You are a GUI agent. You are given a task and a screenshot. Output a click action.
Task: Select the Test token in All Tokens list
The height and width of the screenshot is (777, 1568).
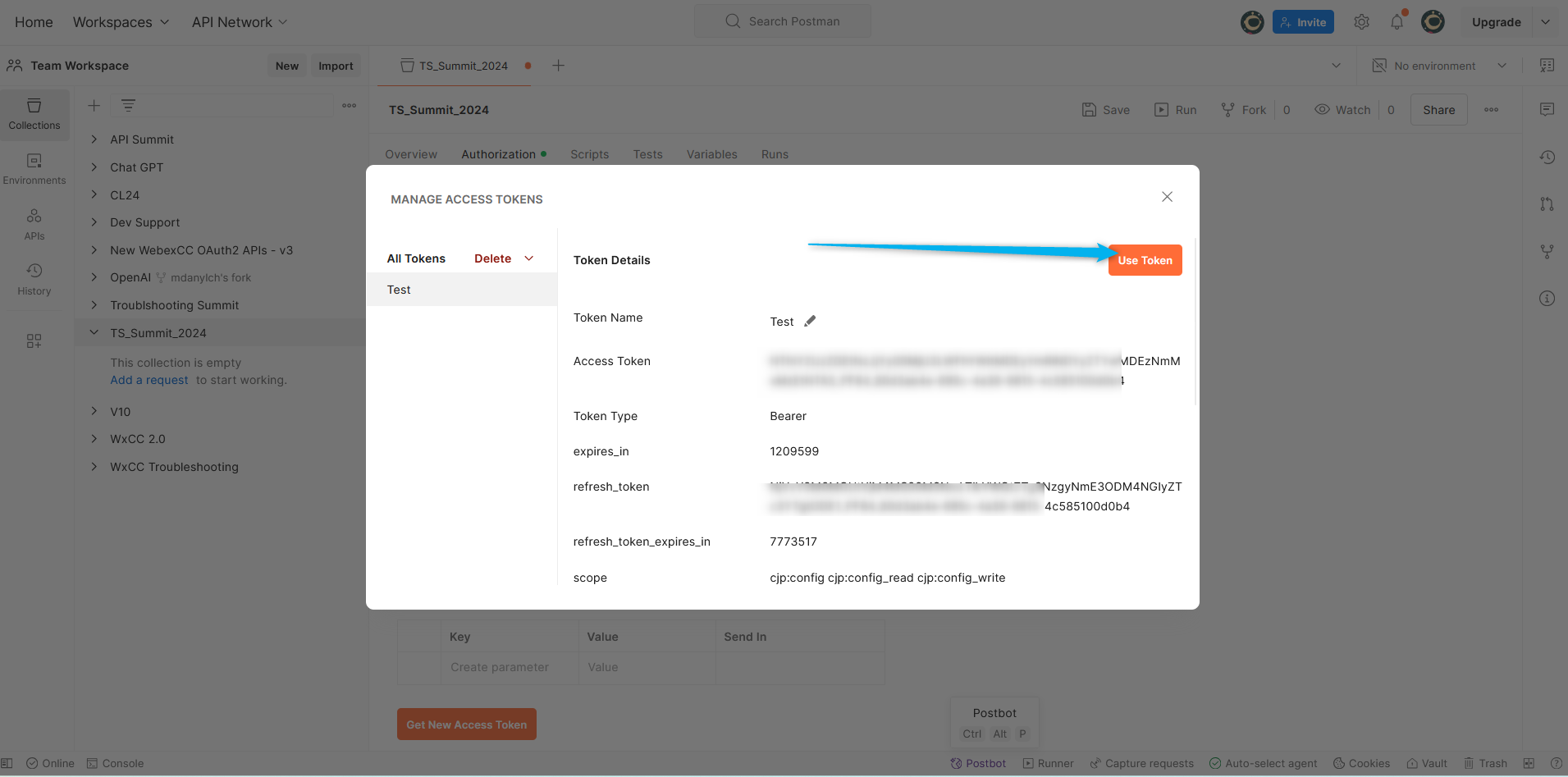tap(462, 290)
